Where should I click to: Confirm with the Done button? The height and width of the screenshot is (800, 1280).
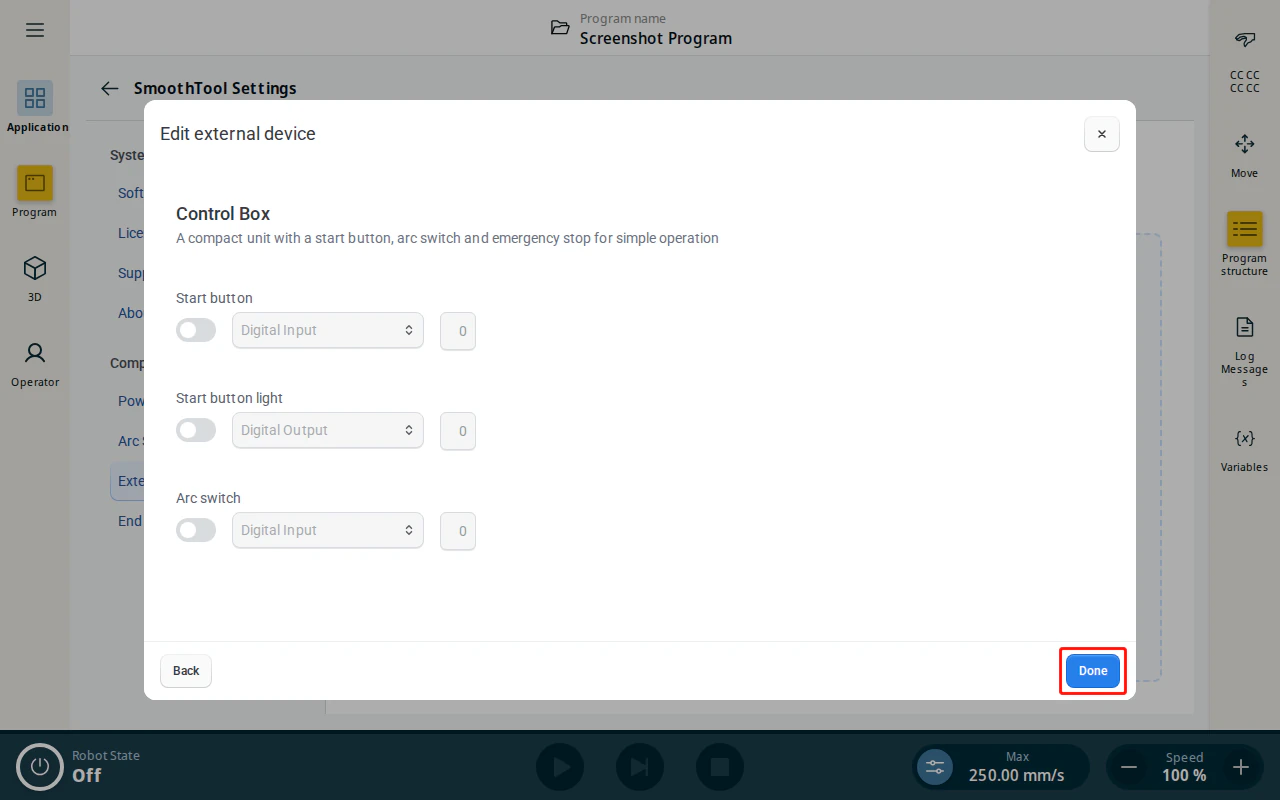pyautogui.click(x=1093, y=671)
